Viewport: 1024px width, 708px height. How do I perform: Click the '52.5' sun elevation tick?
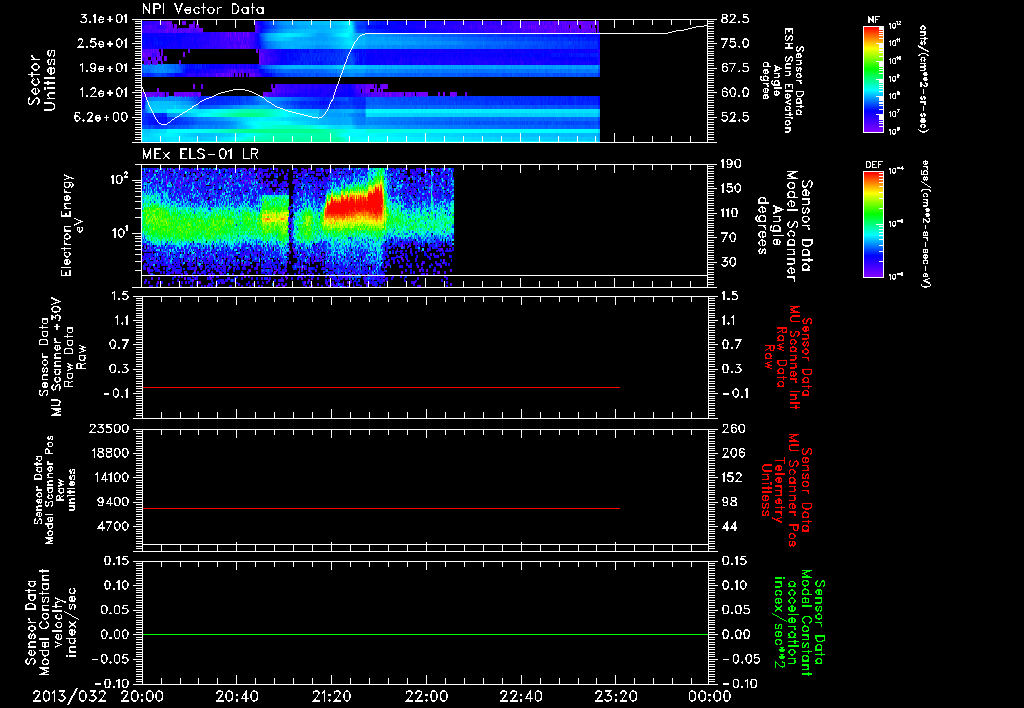[x=735, y=117]
